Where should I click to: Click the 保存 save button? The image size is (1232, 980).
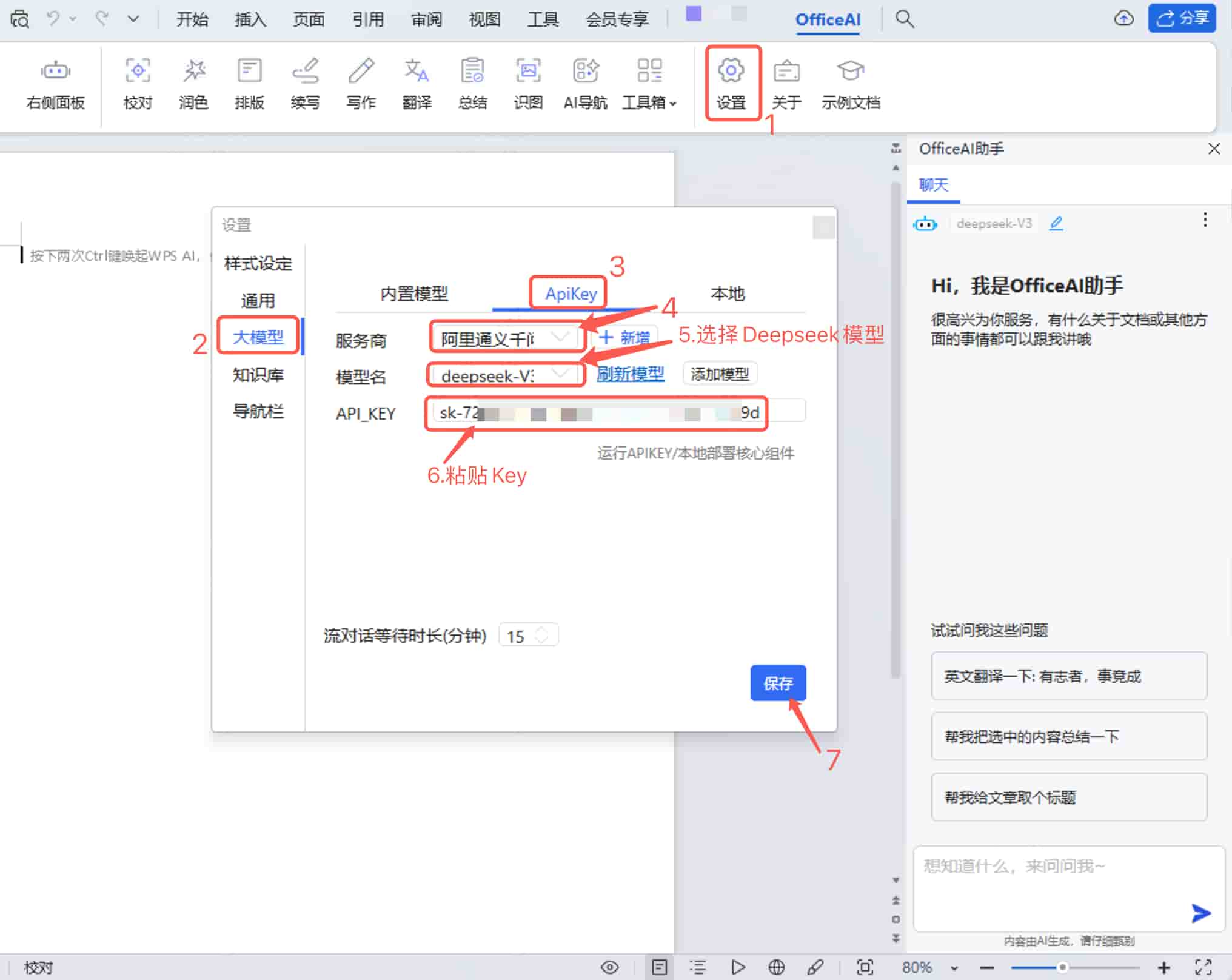click(x=778, y=683)
